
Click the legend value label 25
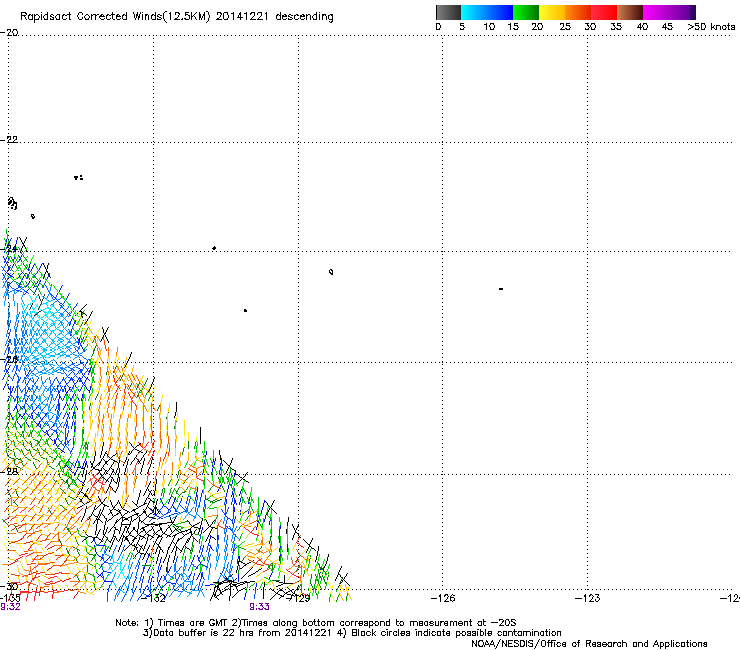click(565, 27)
